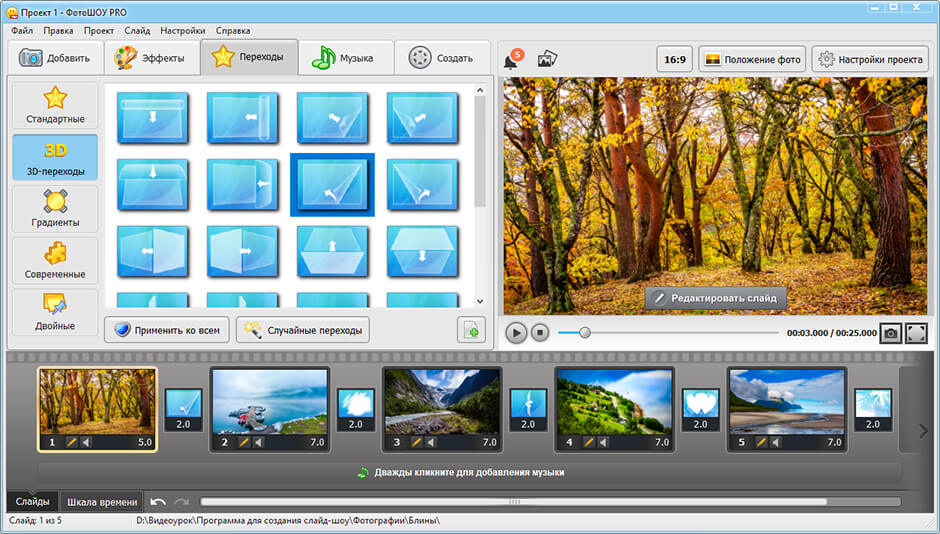Click the horizontal timeline scrollbar at the bottom
Screen dimensions: 940x534
point(513,502)
